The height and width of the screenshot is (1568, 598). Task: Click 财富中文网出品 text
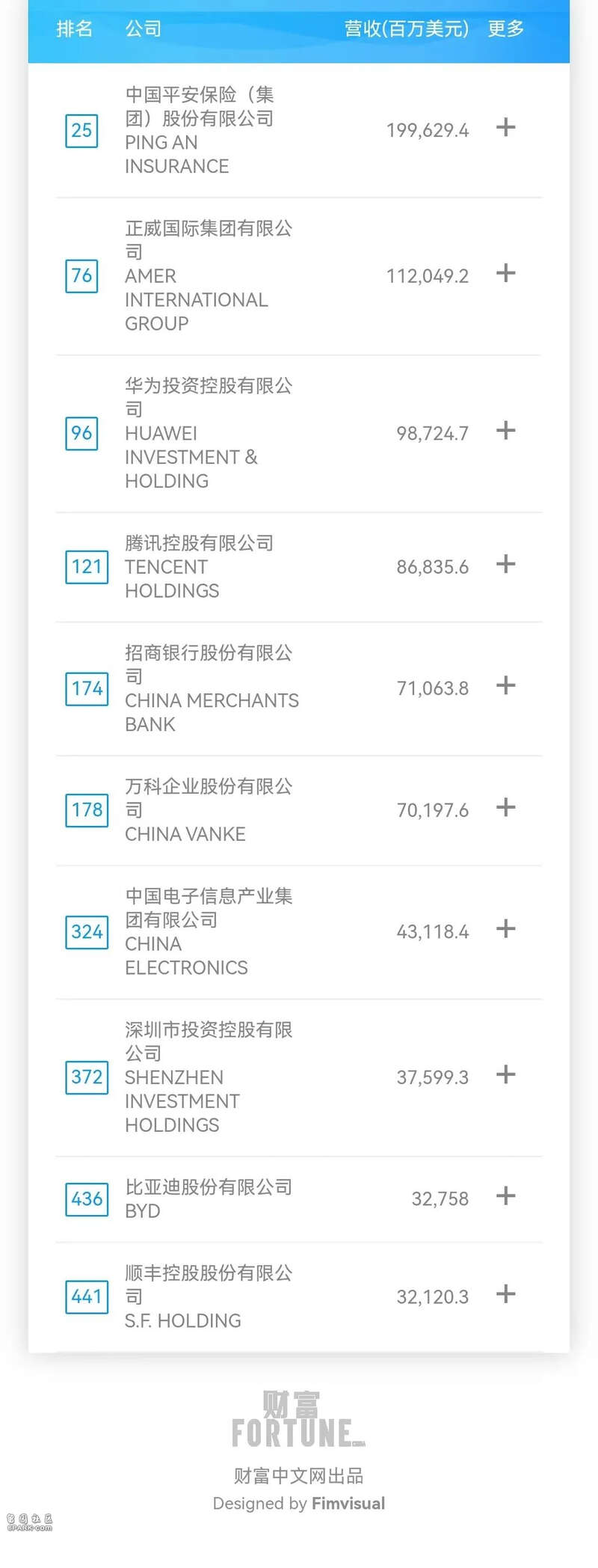click(299, 1476)
